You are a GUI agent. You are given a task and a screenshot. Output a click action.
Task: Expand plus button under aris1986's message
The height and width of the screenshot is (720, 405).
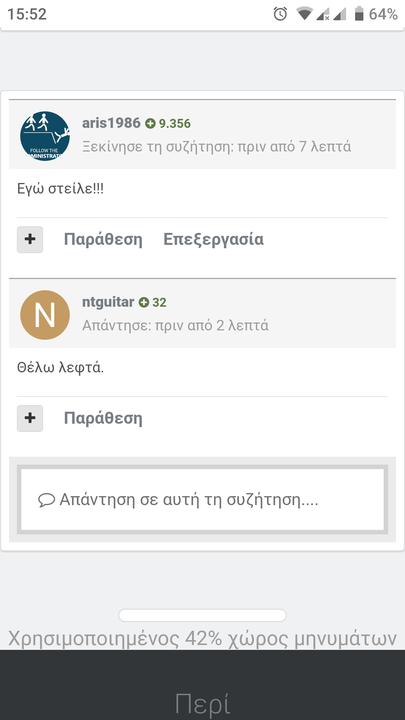point(30,239)
